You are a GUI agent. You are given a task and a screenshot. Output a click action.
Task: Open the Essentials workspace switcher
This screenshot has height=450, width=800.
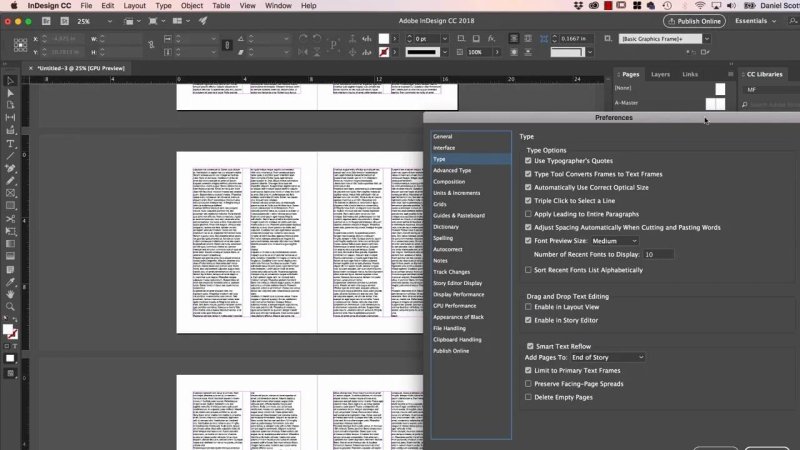(756, 21)
